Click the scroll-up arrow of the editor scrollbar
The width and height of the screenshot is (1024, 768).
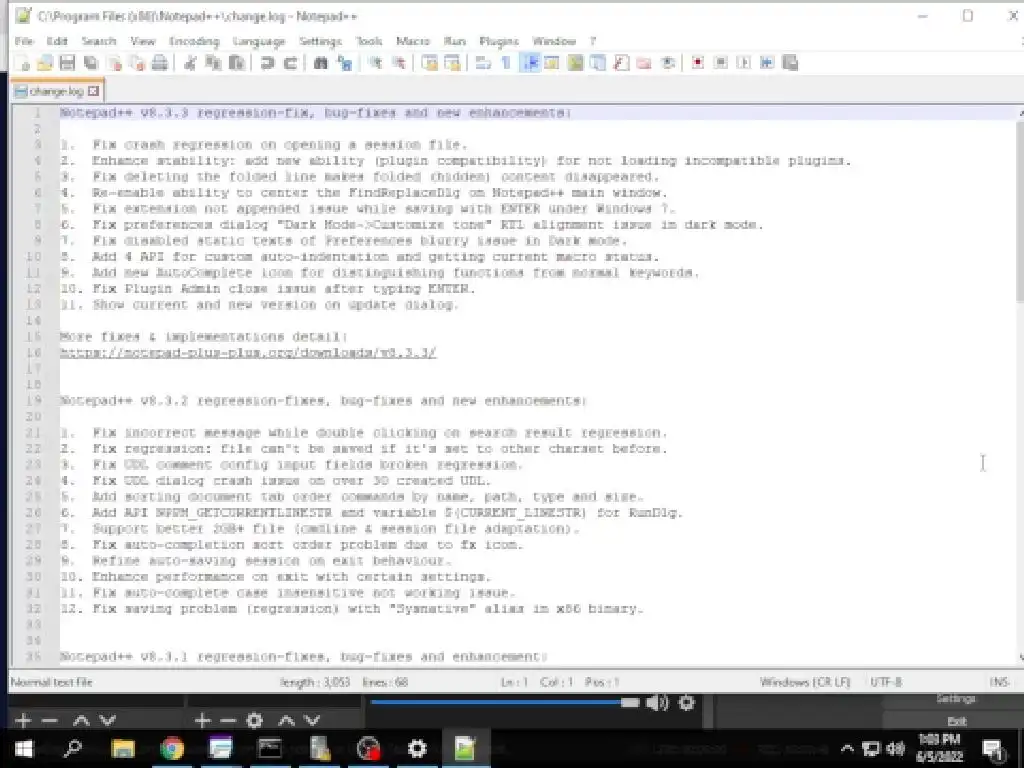(x=1019, y=113)
